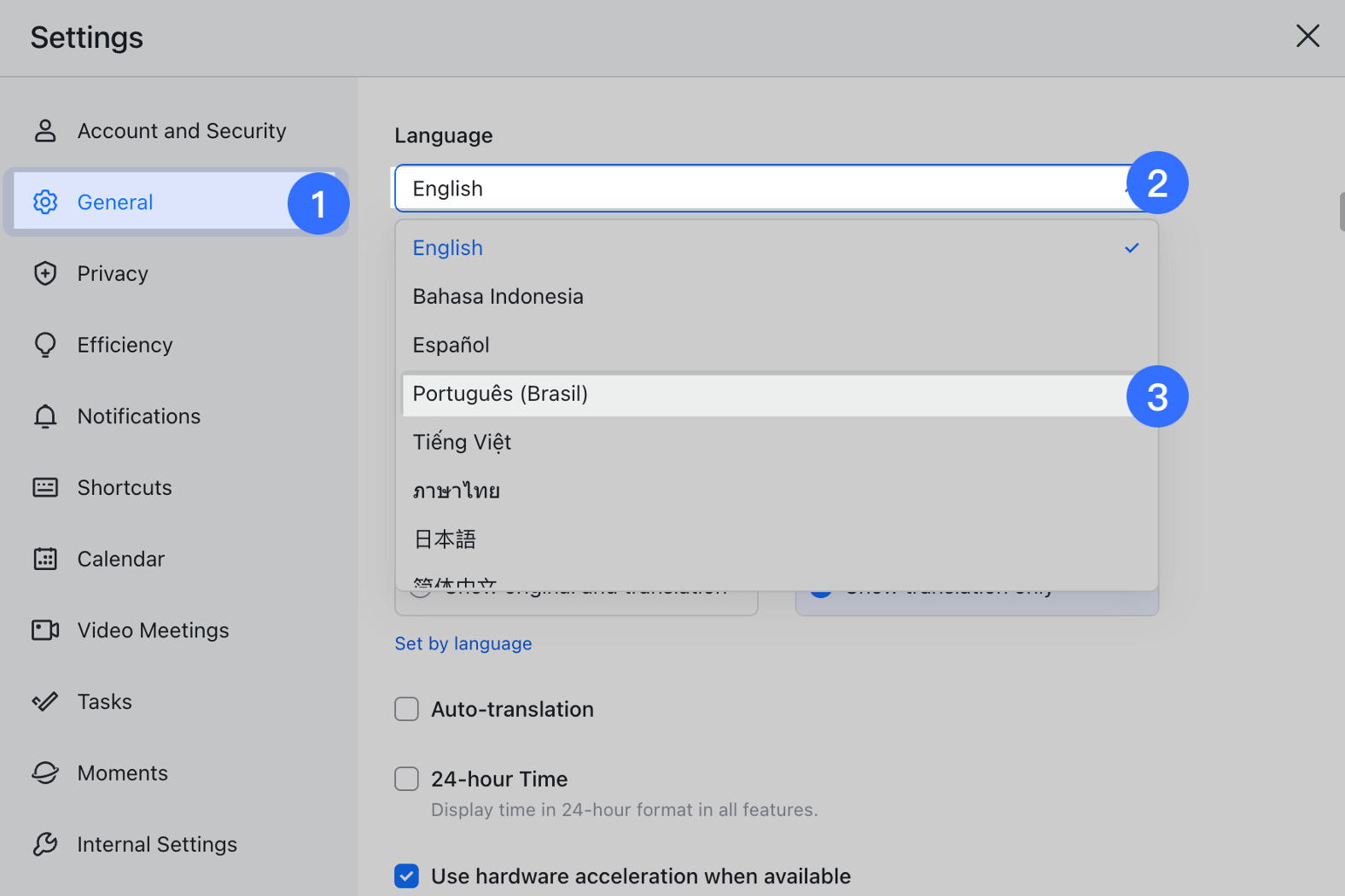The image size is (1345, 896).
Task: Open the Set by language link
Action: point(463,643)
